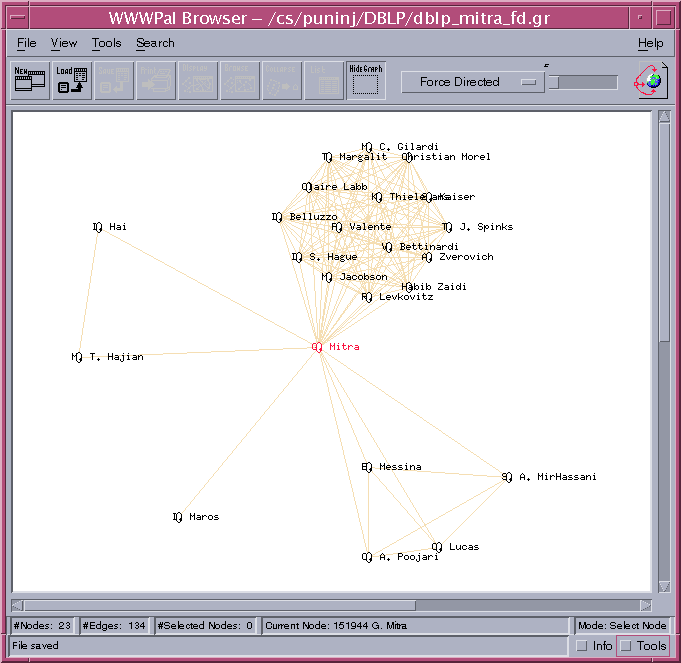Click the horizontal scrollbar thumb
Viewport: 681px width, 663px height.
click(220, 605)
